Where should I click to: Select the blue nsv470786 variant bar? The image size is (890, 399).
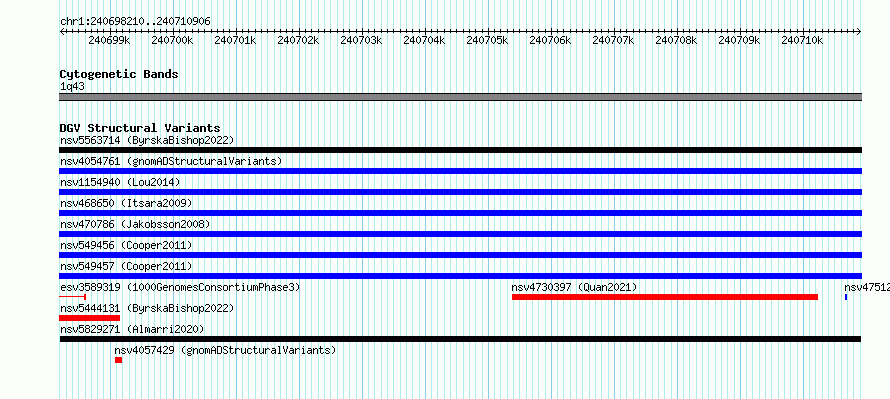click(x=460, y=234)
